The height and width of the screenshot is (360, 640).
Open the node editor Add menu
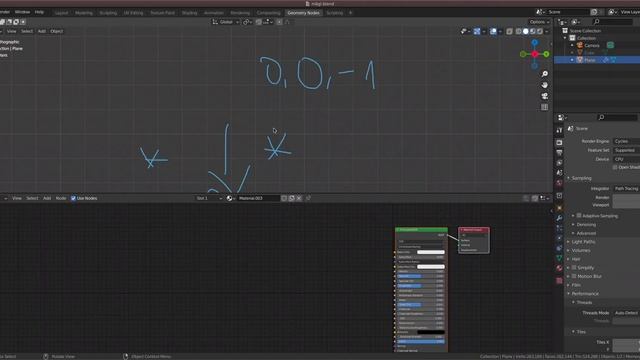pyautogui.click(x=47, y=198)
